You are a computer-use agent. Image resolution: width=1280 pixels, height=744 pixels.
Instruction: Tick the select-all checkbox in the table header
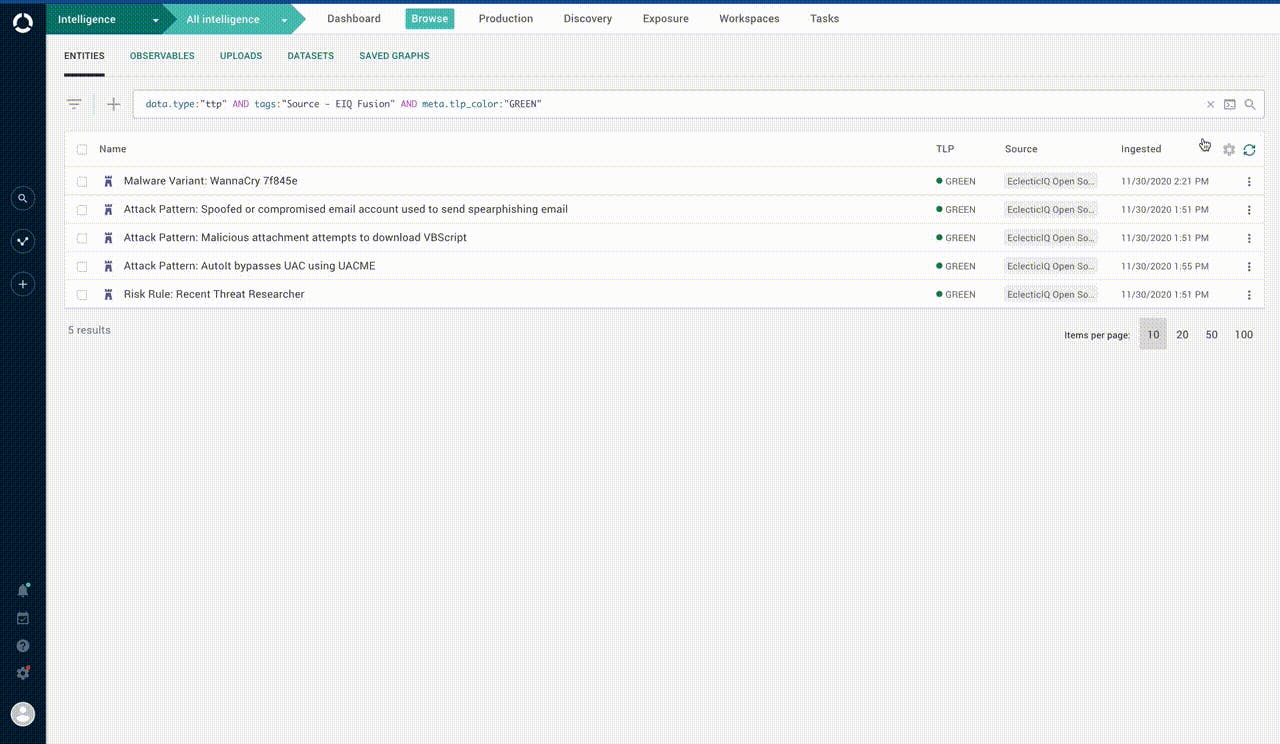pyautogui.click(x=82, y=149)
